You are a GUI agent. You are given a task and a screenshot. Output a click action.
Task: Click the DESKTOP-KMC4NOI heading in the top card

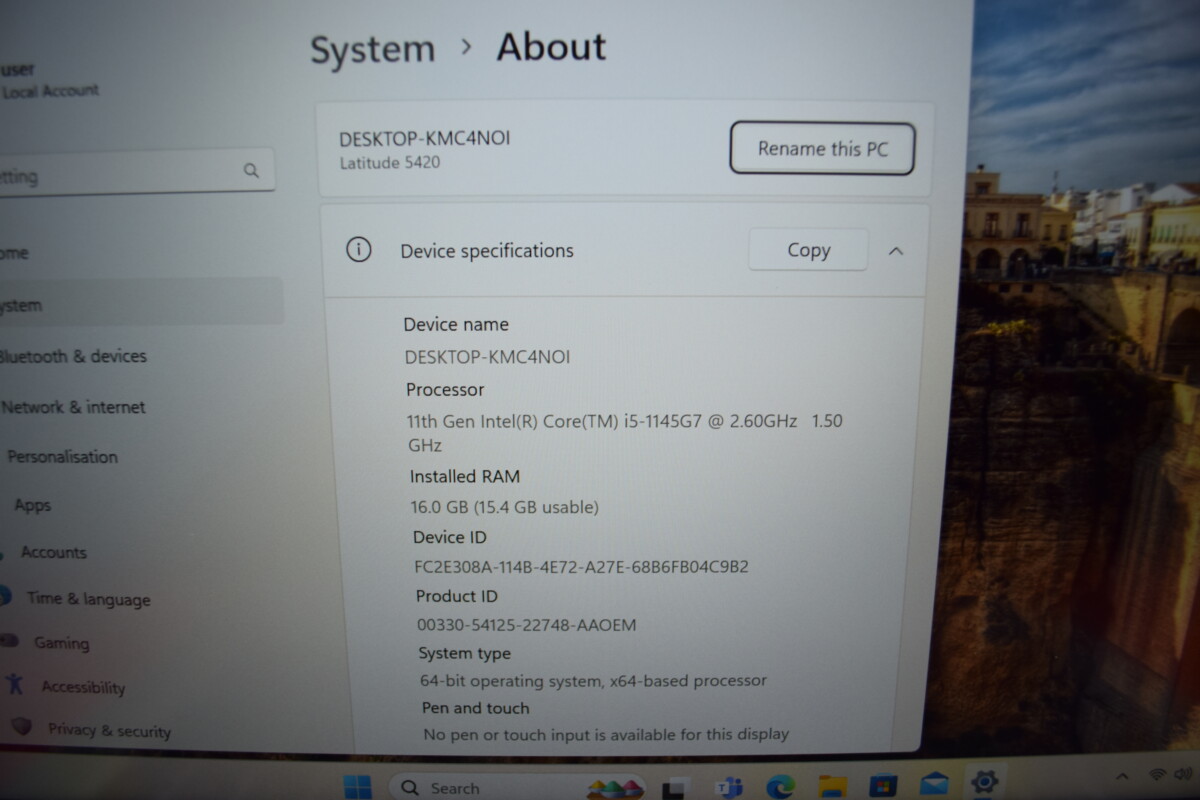[x=424, y=138]
